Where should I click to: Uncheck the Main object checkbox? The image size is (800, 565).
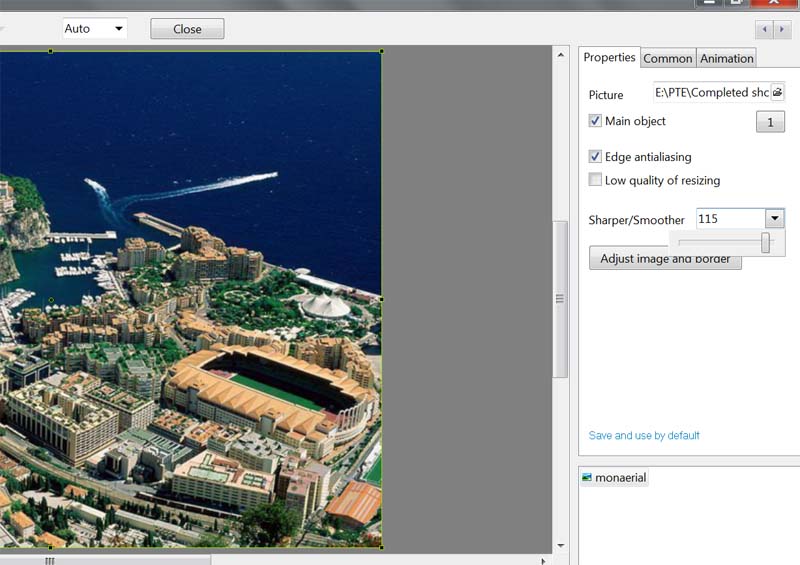click(x=596, y=121)
